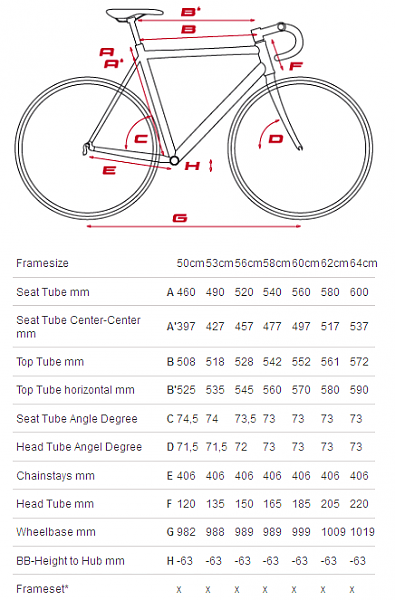395x600 pixels.
Task: Click the red C seat angle label
Action: 141,138
